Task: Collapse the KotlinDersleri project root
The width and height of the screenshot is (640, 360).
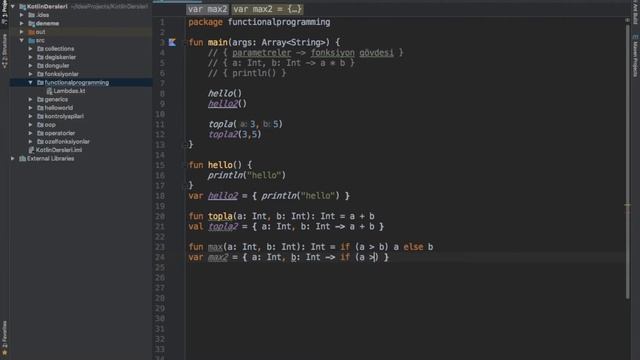Action: (13, 7)
